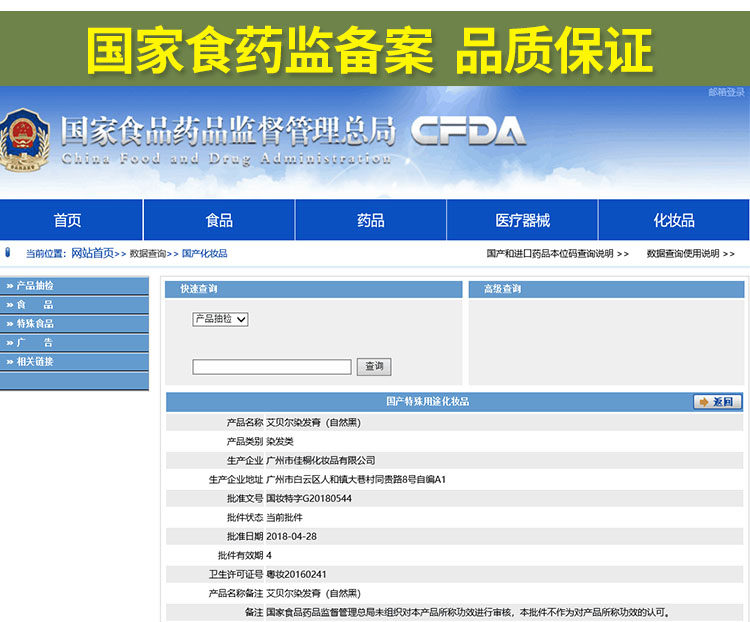Image resolution: width=750 pixels, height=622 pixels.
Task: Click 国家食品药品监督管理总局 site title
Action: coord(228,131)
